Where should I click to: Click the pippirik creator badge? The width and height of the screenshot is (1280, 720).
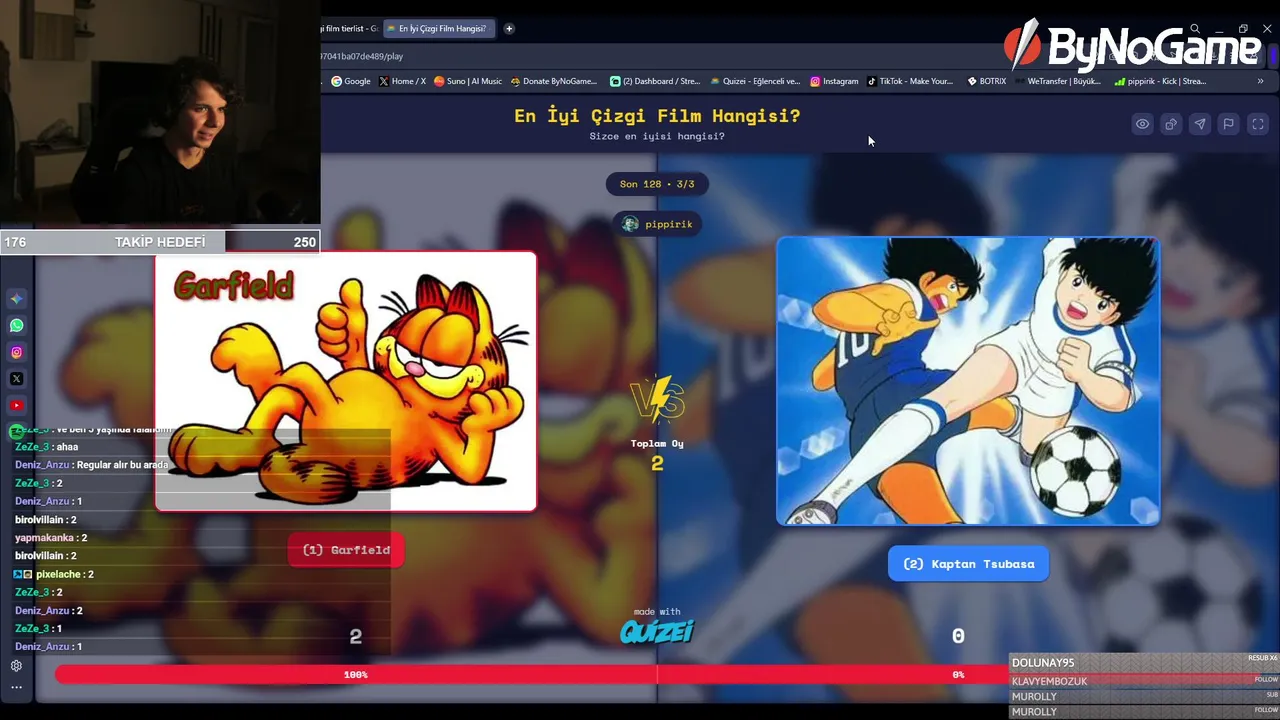657,224
